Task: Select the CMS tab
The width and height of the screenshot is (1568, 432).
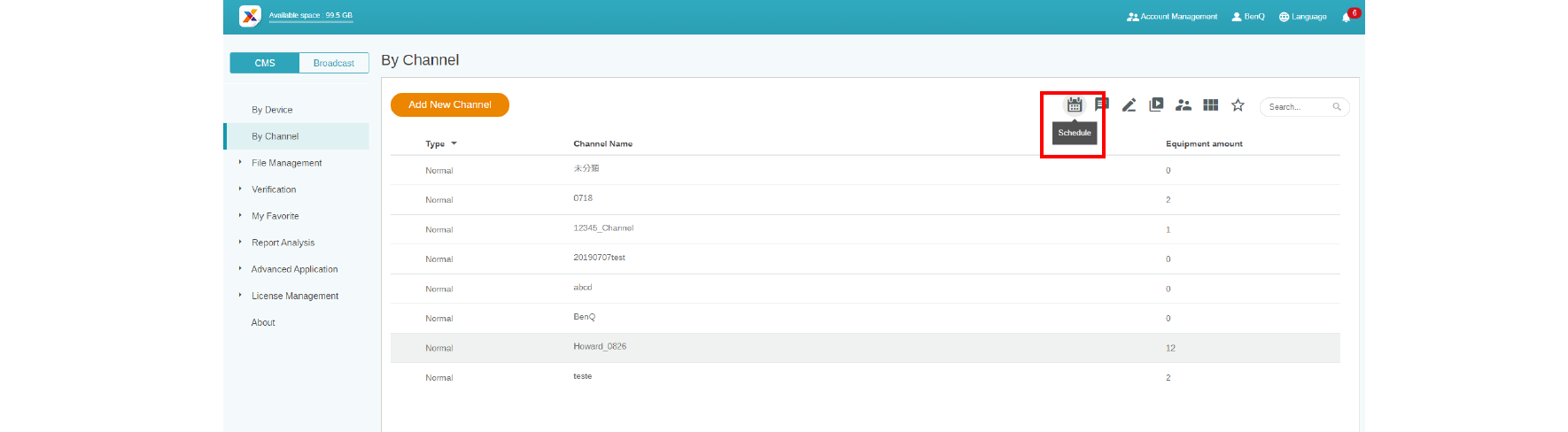Action: click(265, 63)
